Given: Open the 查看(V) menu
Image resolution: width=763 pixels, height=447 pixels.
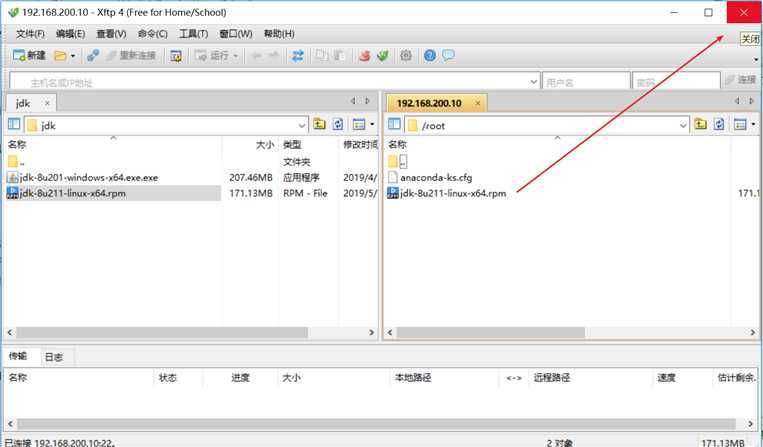Looking at the screenshot, I should tap(111, 34).
